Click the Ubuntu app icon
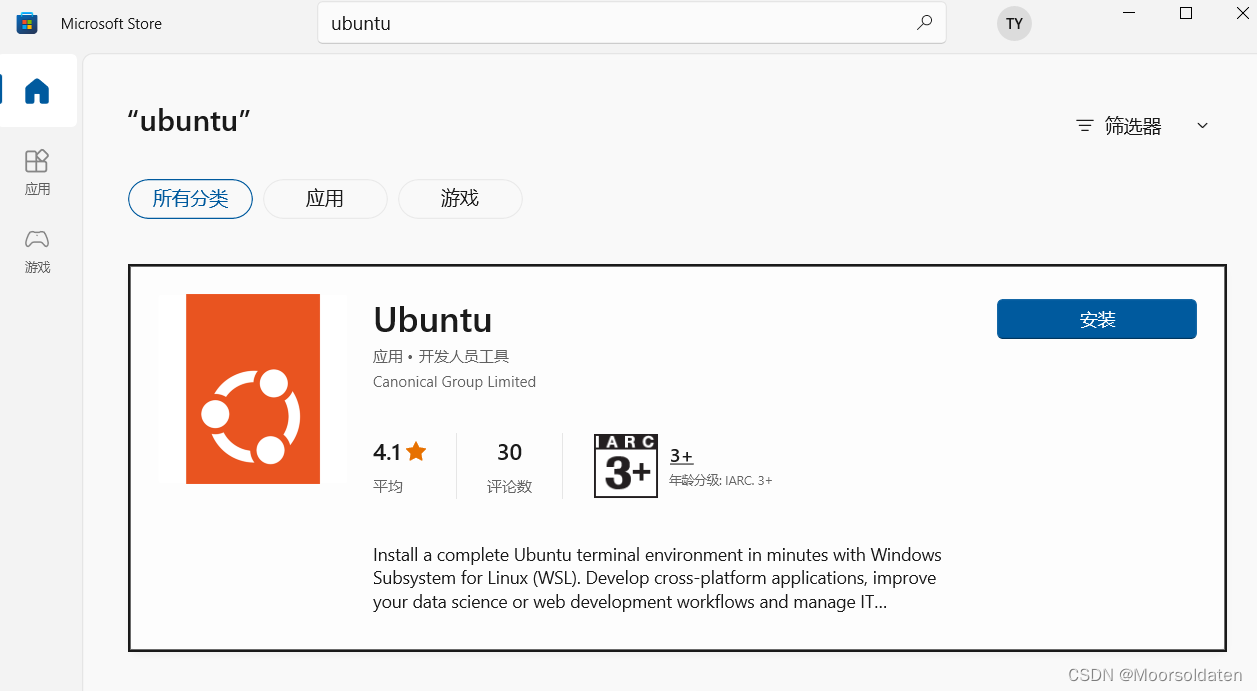Image resolution: width=1257 pixels, height=691 pixels. 251,388
